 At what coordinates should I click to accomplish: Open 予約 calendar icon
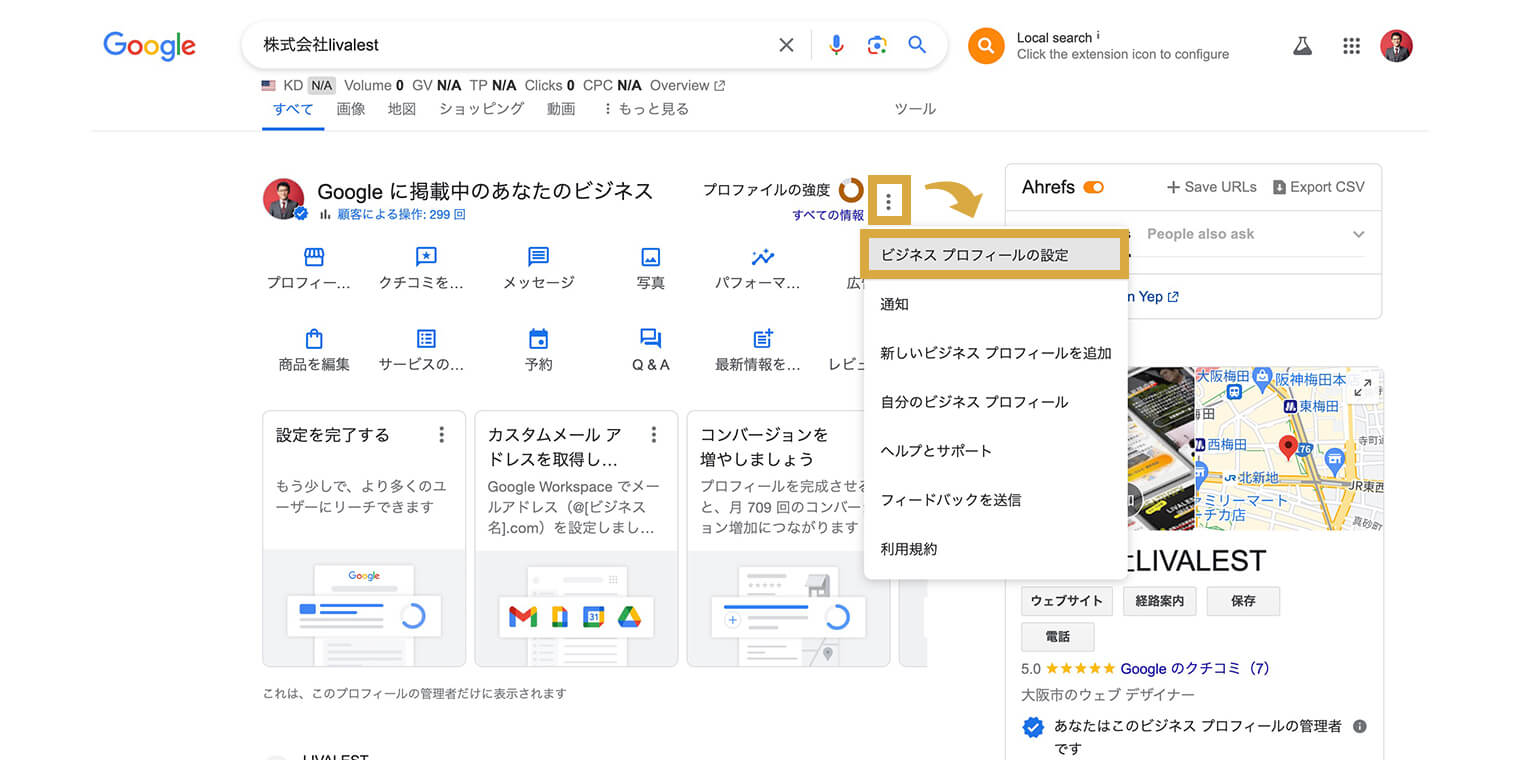tap(538, 339)
